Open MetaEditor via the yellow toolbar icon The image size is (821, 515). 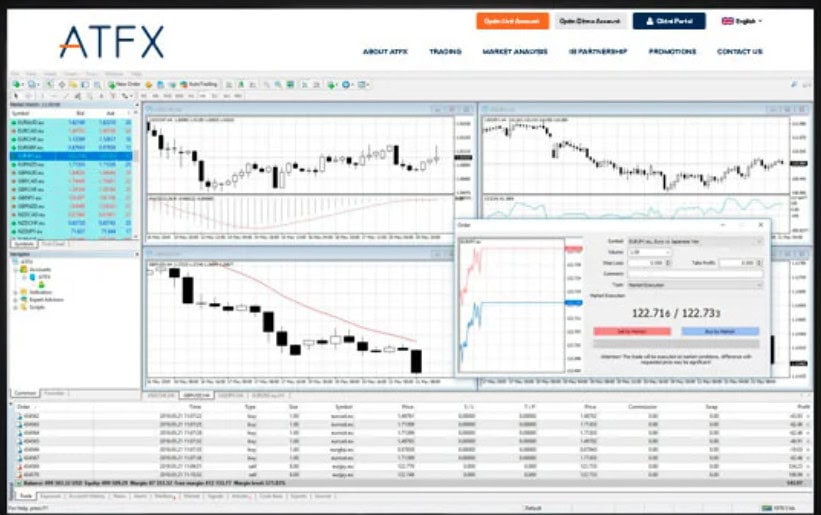click(x=149, y=84)
